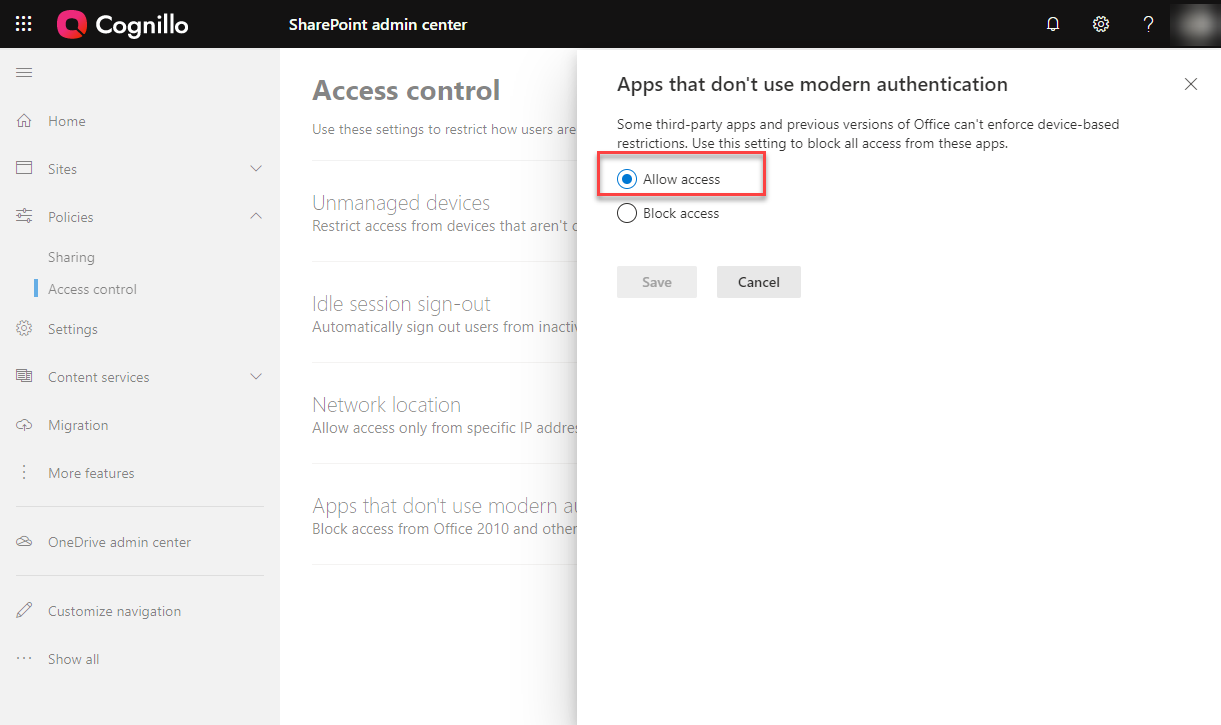Click the Save button
This screenshot has width=1221, height=725.
click(657, 282)
